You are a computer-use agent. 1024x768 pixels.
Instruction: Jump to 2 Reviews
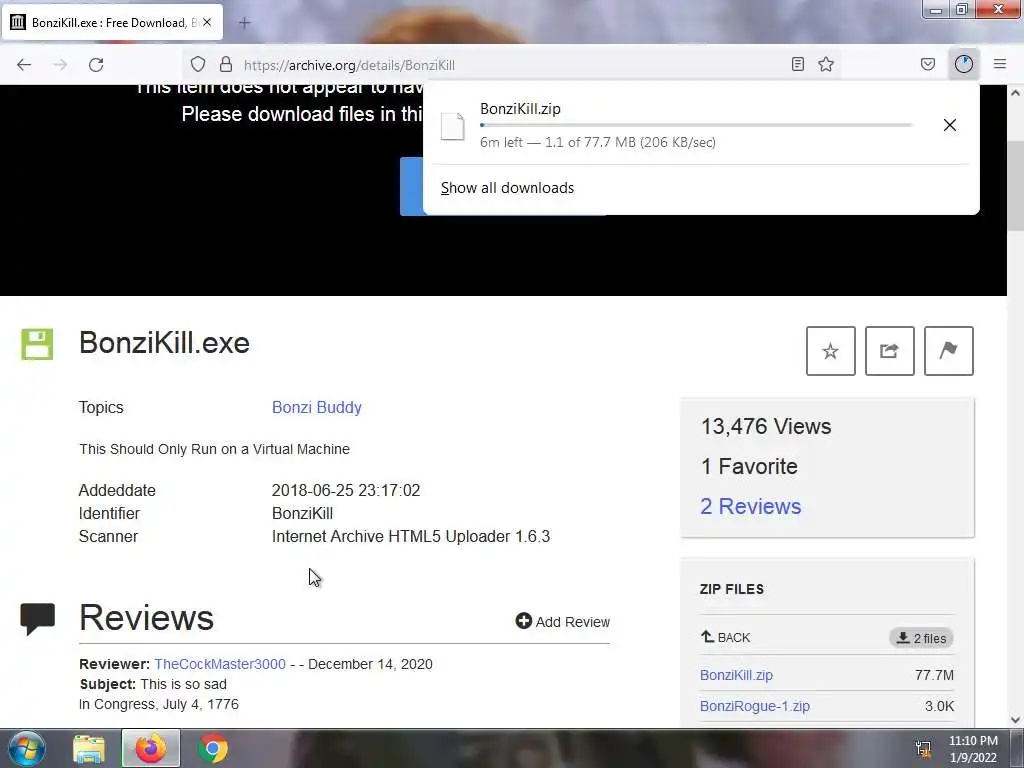[x=750, y=506]
